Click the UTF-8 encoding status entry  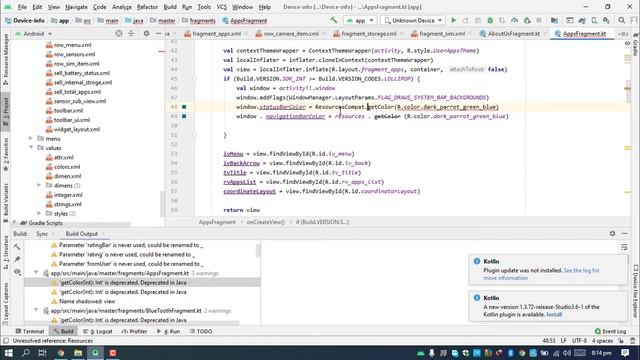pyautogui.click(x=579, y=340)
